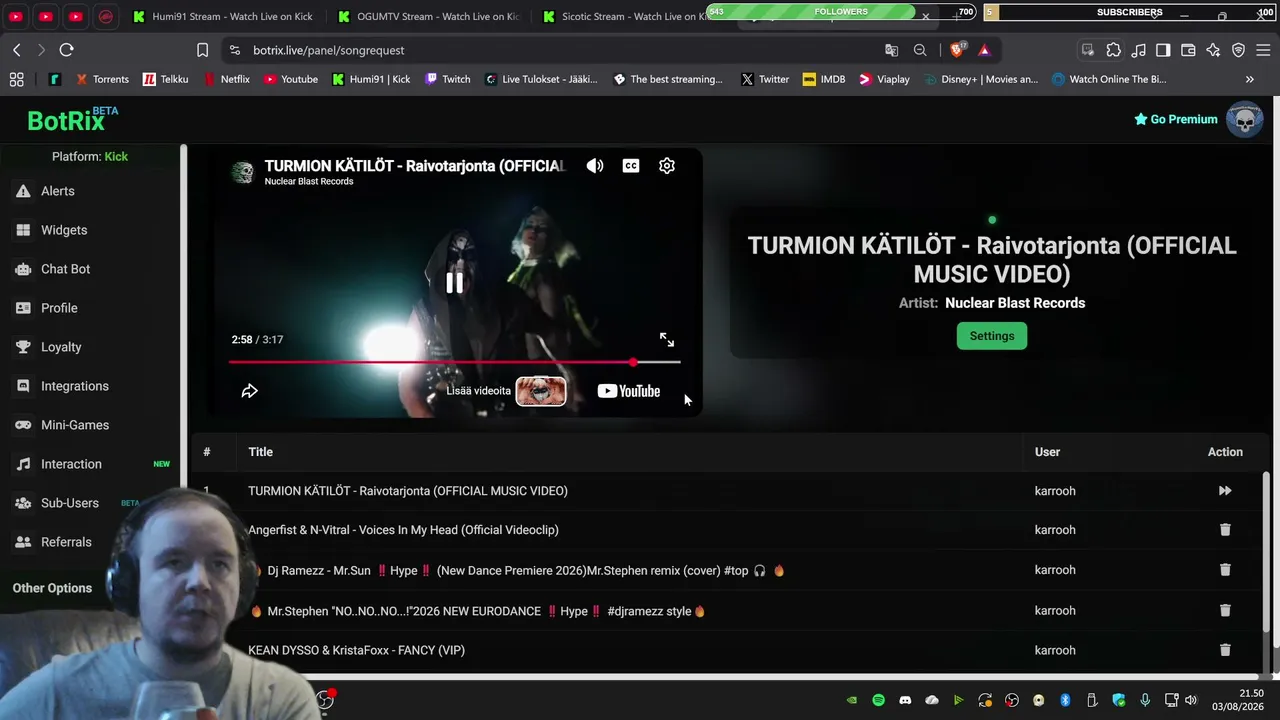Switch to the OGUMTV Stream tab
Image resolution: width=1280 pixels, height=720 pixels.
pos(429,17)
